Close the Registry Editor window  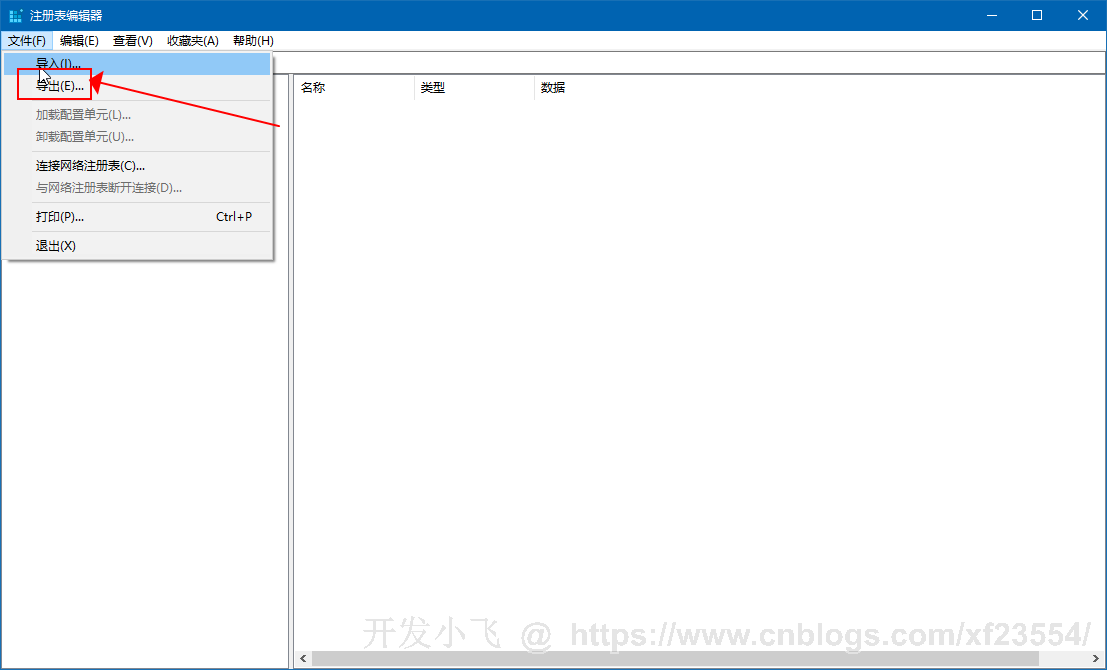[x=1083, y=15]
